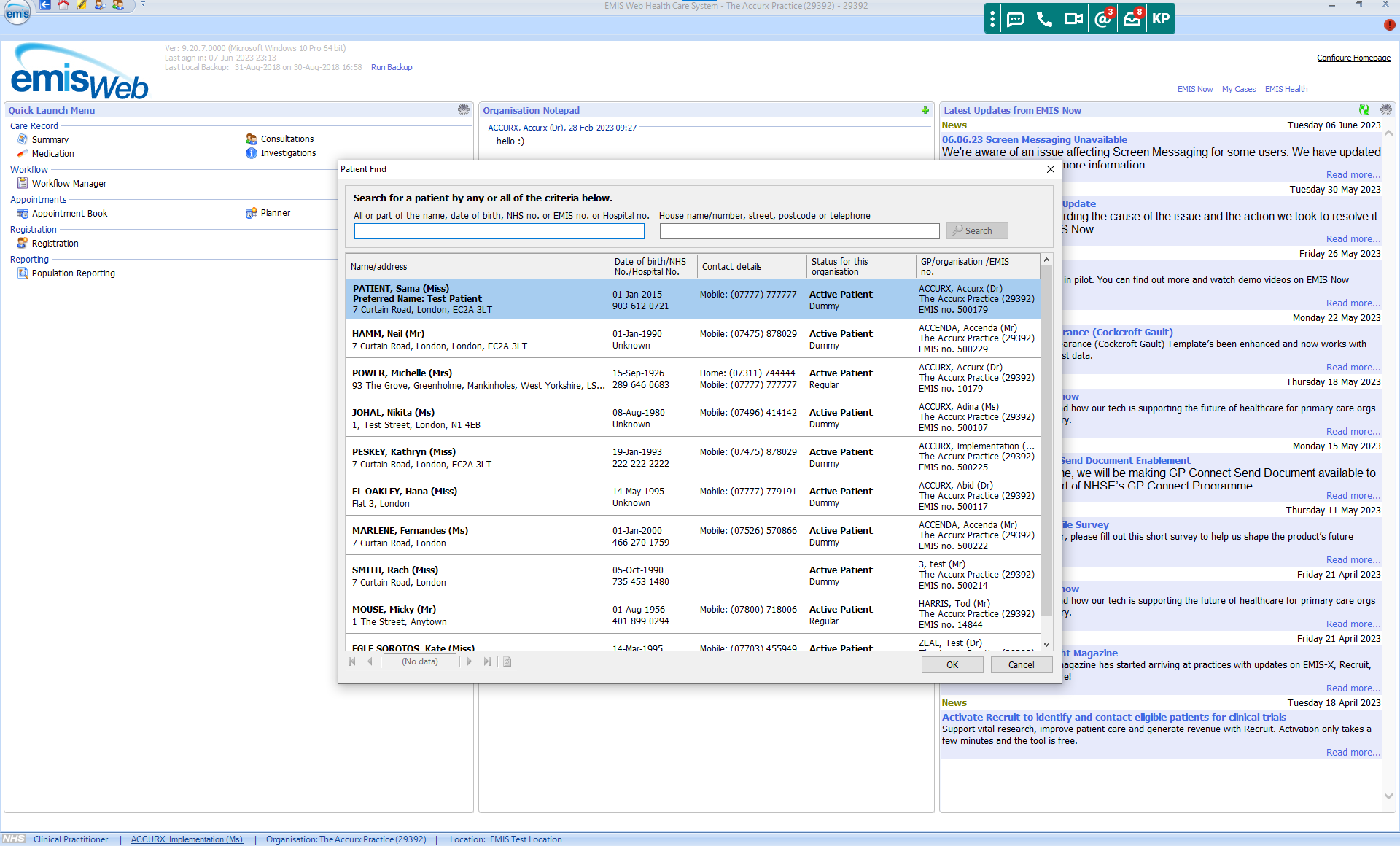Open Registration module link
The width and height of the screenshot is (1400, 846).
coord(55,243)
